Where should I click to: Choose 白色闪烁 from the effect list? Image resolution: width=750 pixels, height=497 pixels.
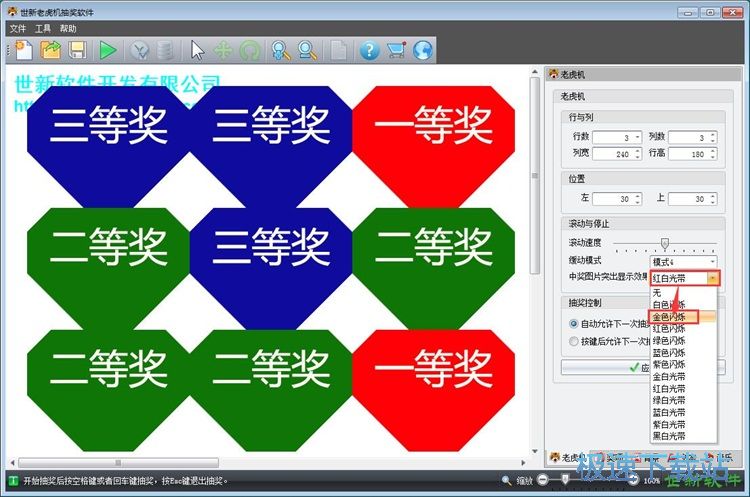684,305
